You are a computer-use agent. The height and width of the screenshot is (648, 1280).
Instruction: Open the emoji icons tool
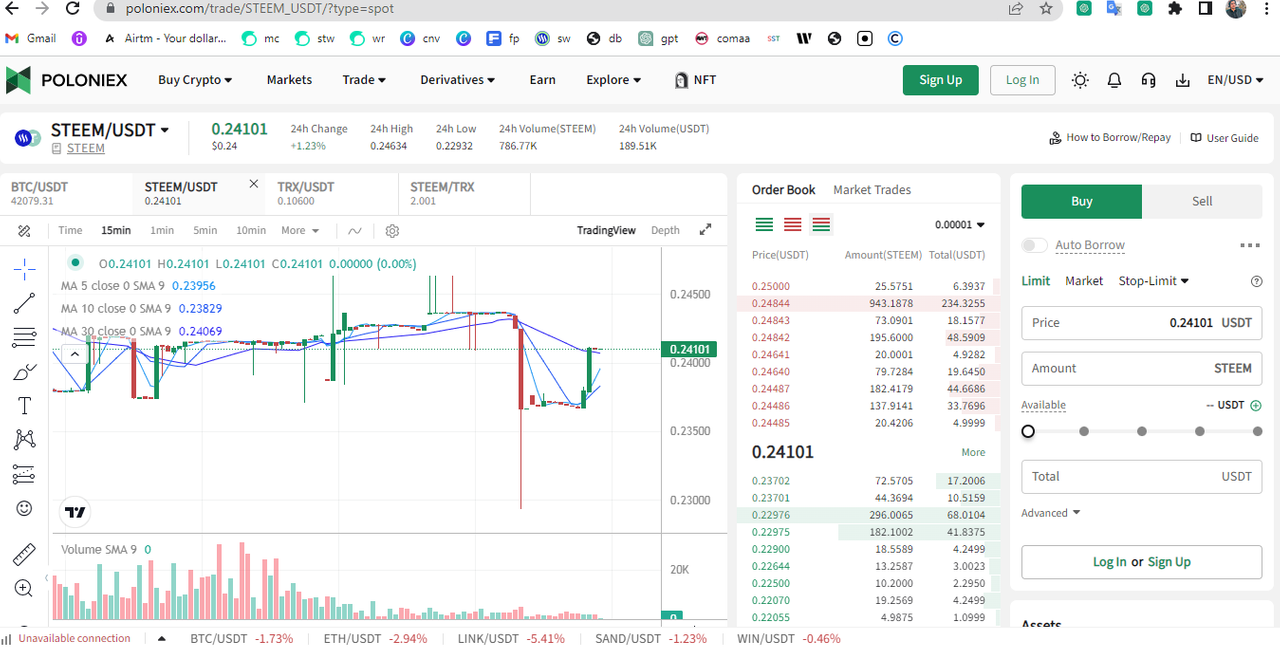click(25, 508)
